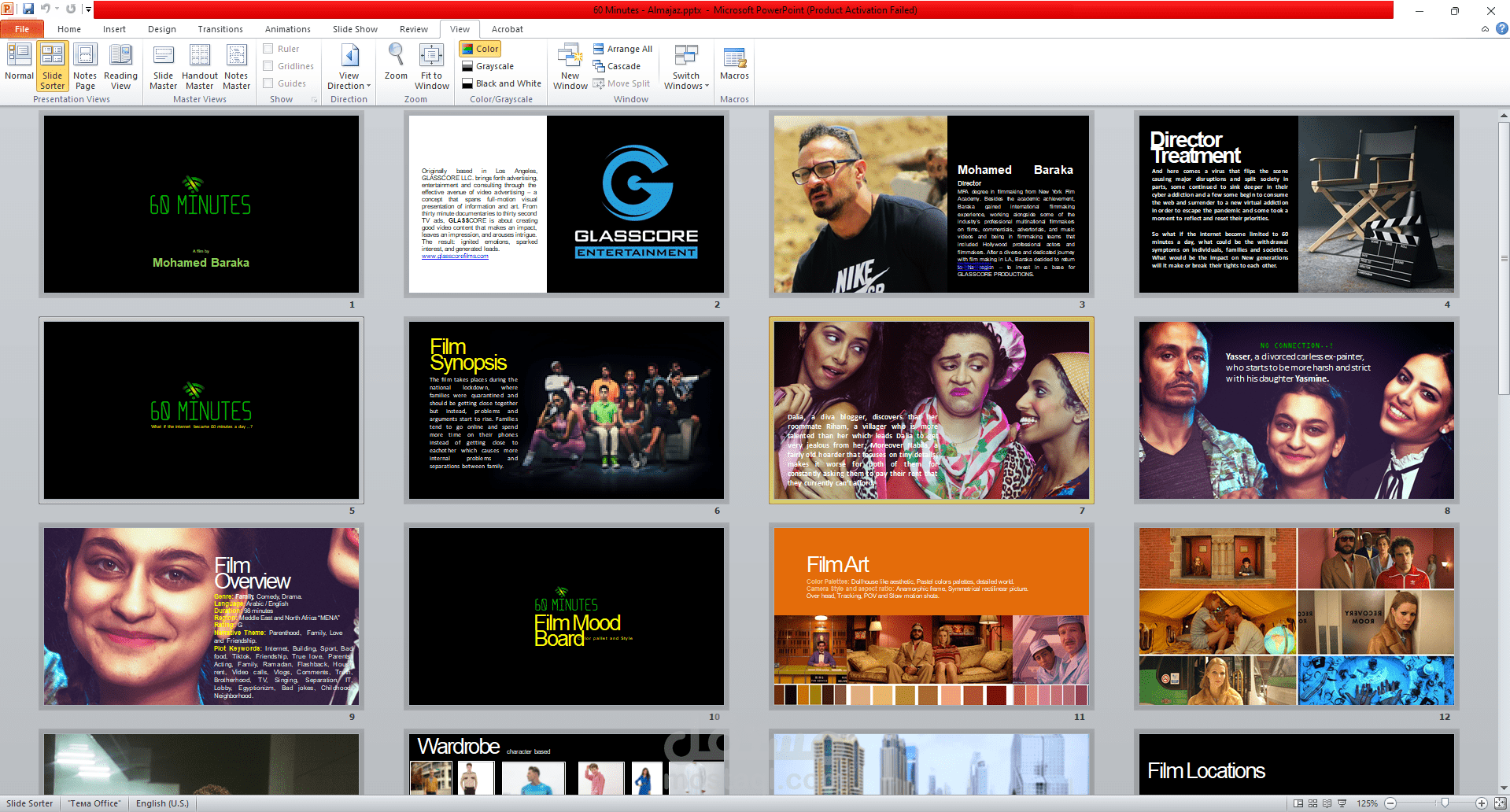Minimize the ribbon with the caret
Image resolution: width=1510 pixels, height=812 pixels.
point(1485,29)
